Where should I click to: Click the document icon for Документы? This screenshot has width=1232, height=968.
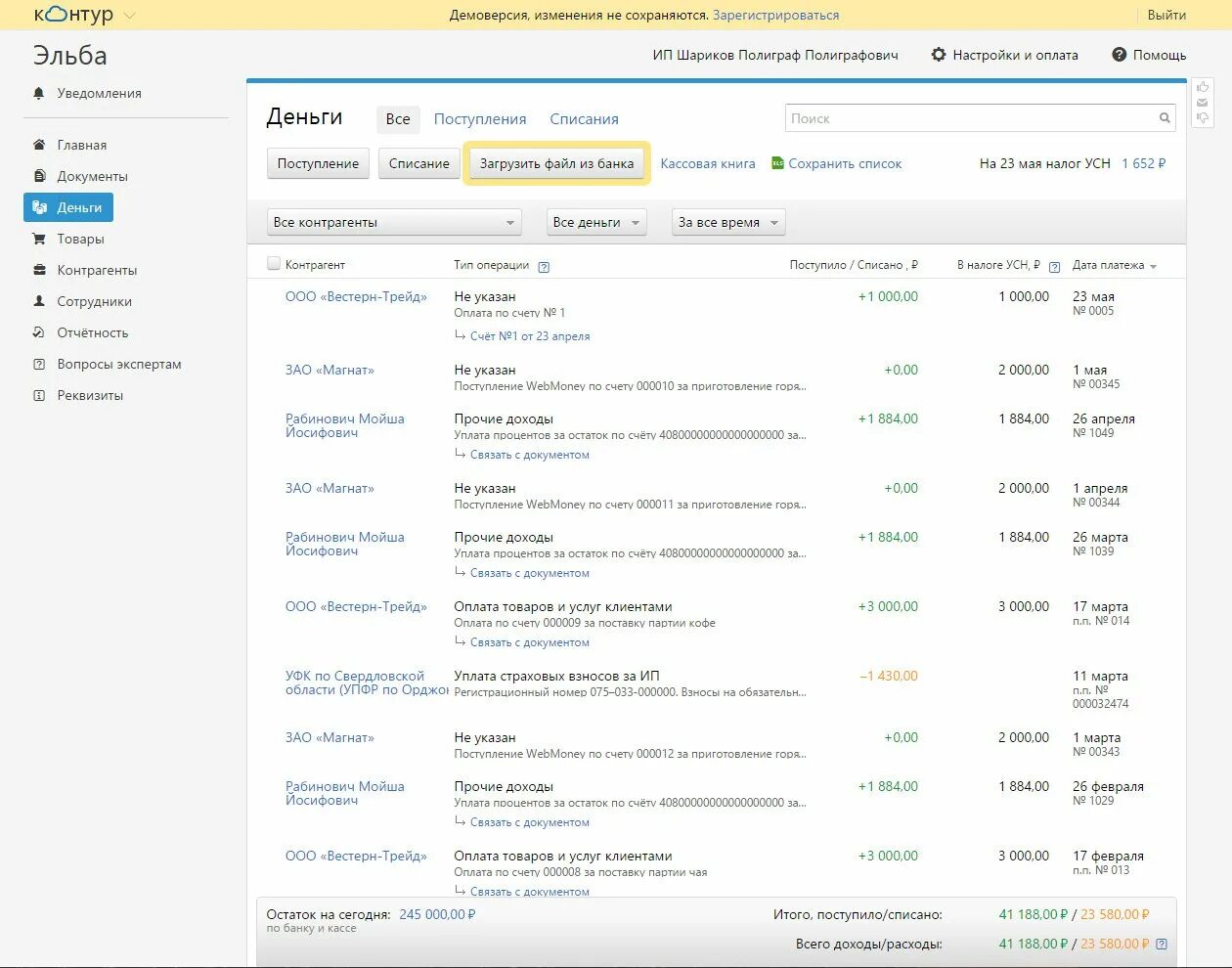pyautogui.click(x=39, y=176)
